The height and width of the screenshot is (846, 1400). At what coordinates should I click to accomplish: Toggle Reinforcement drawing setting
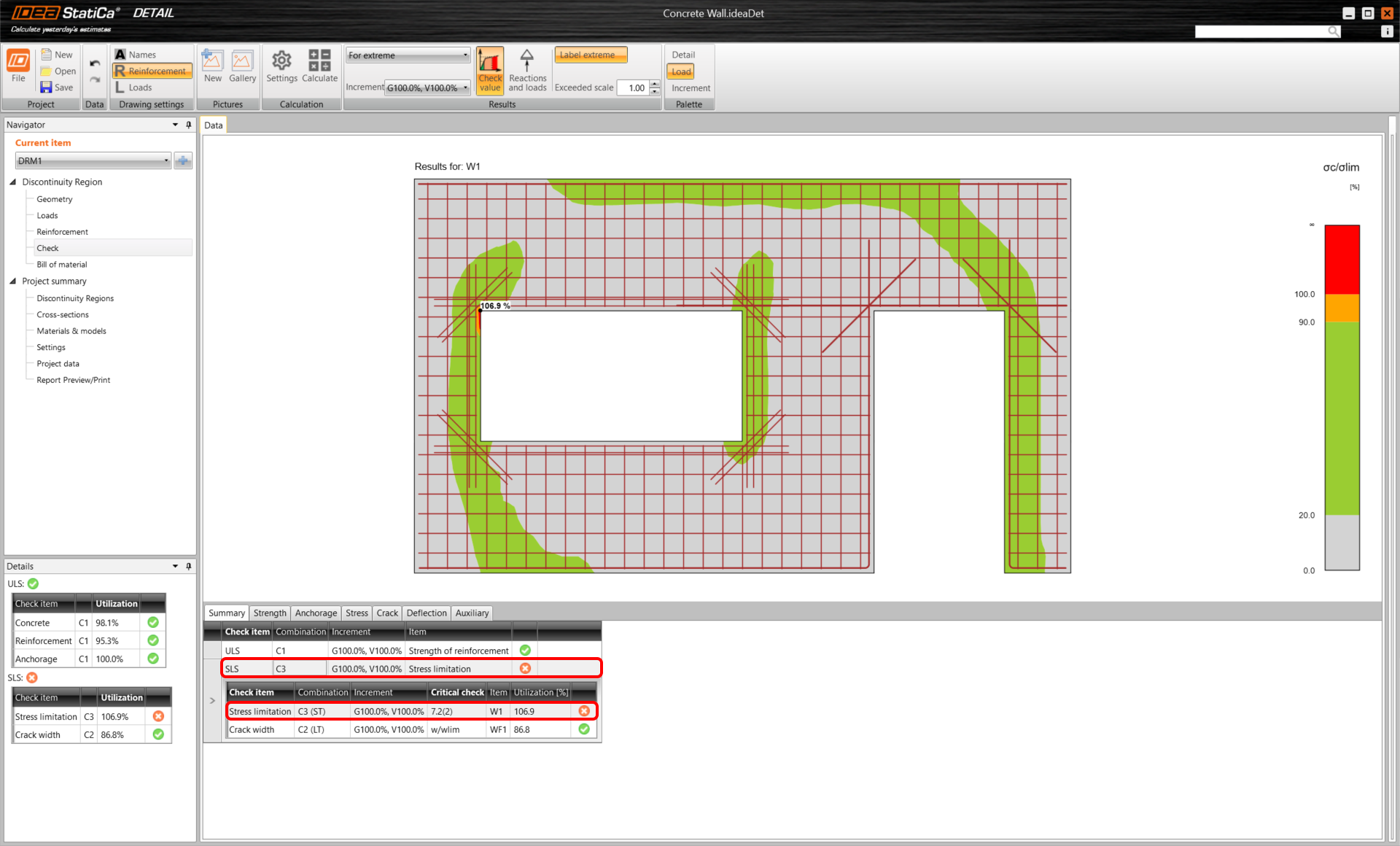pos(152,71)
